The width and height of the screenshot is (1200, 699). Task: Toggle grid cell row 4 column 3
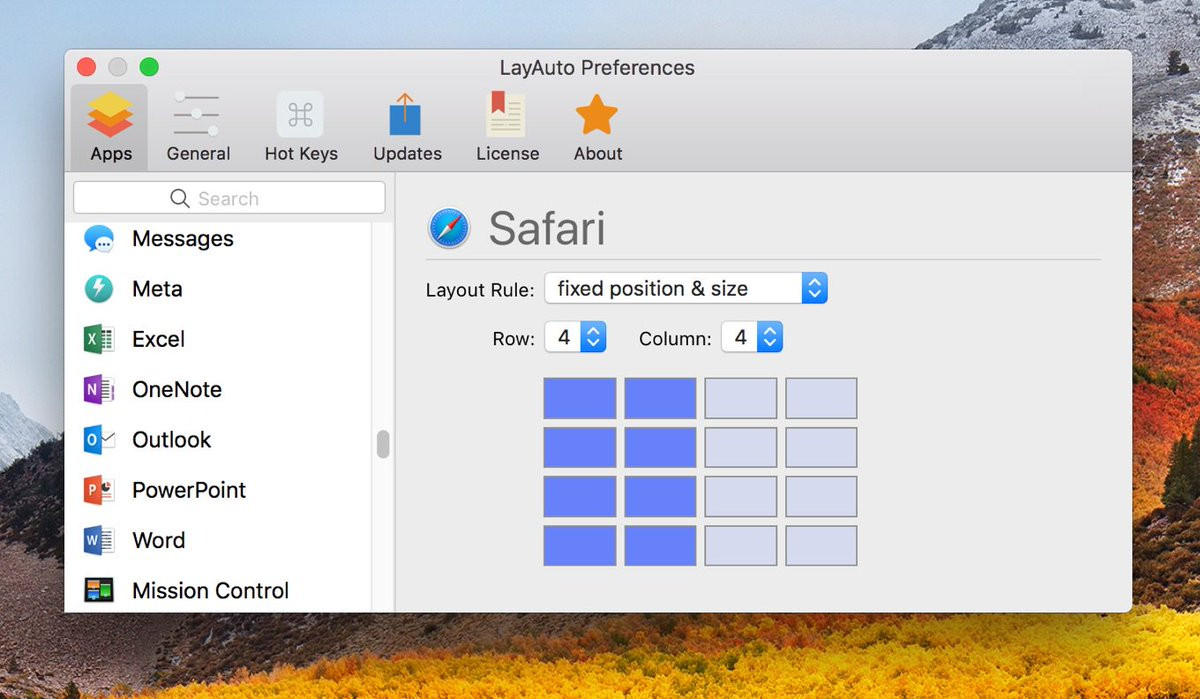tap(741, 545)
